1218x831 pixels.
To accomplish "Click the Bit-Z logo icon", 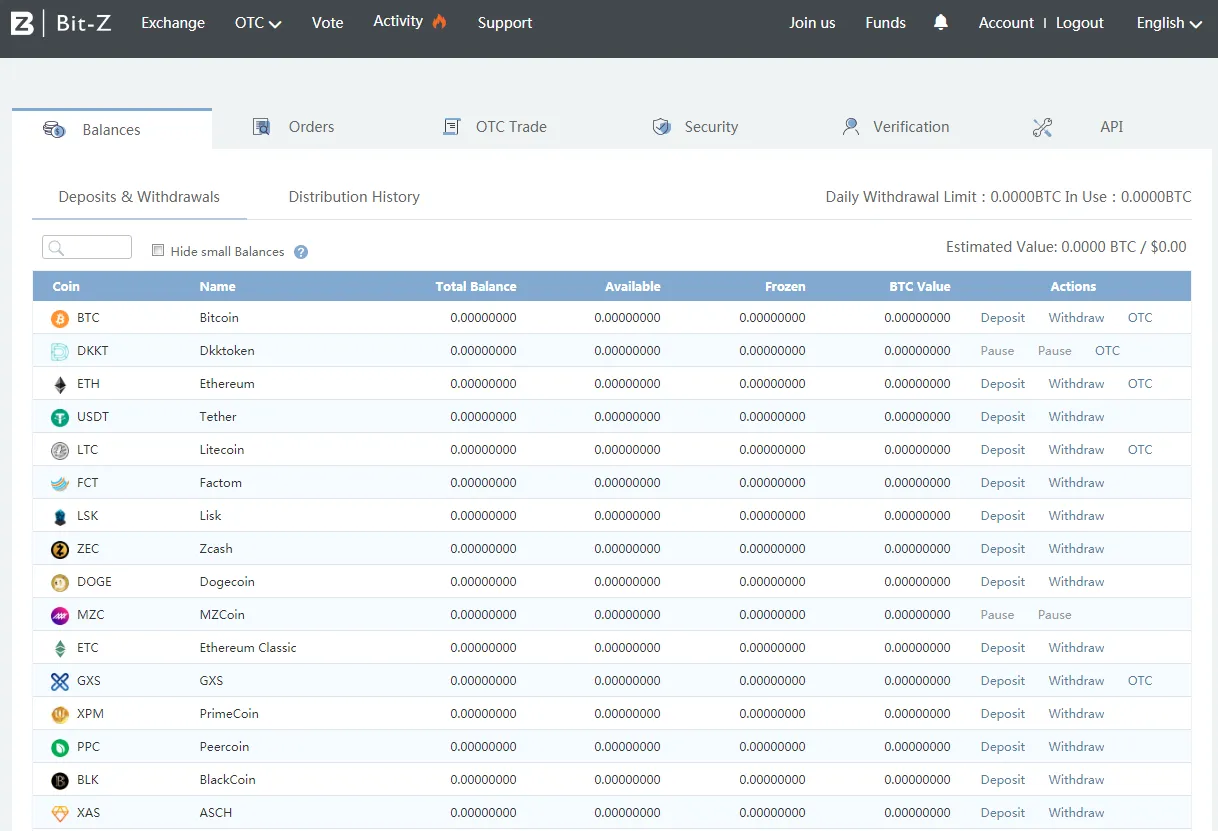I will click(x=22, y=23).
